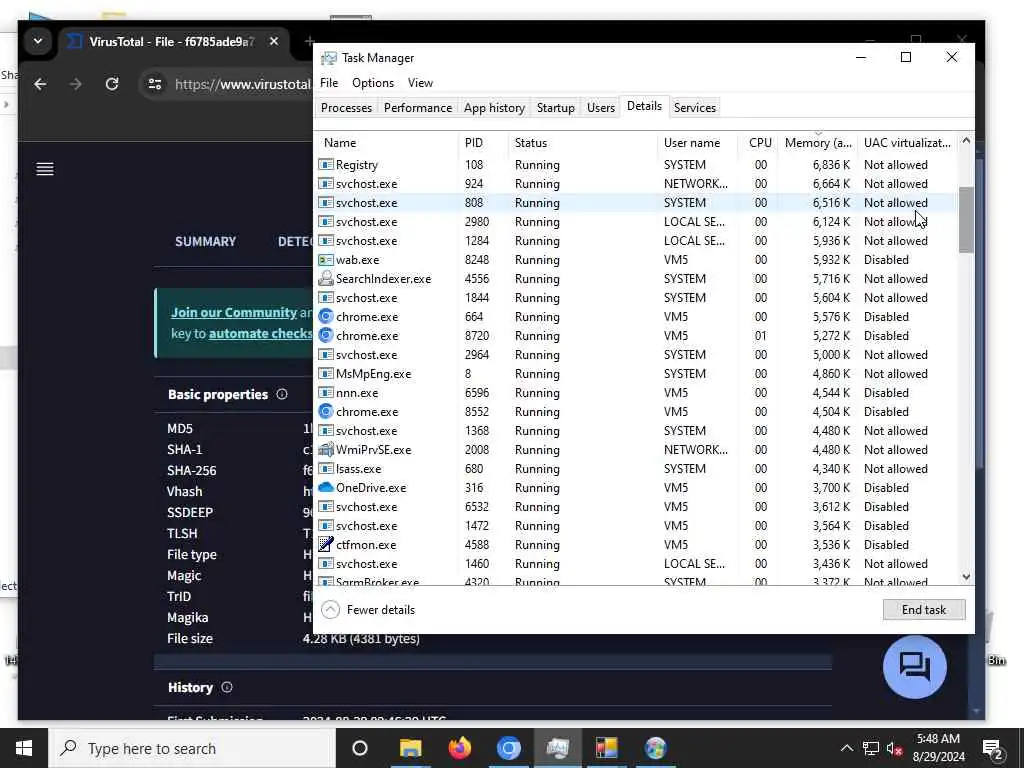Open Firefox from the taskbar
The image size is (1024, 768).
tap(460, 748)
